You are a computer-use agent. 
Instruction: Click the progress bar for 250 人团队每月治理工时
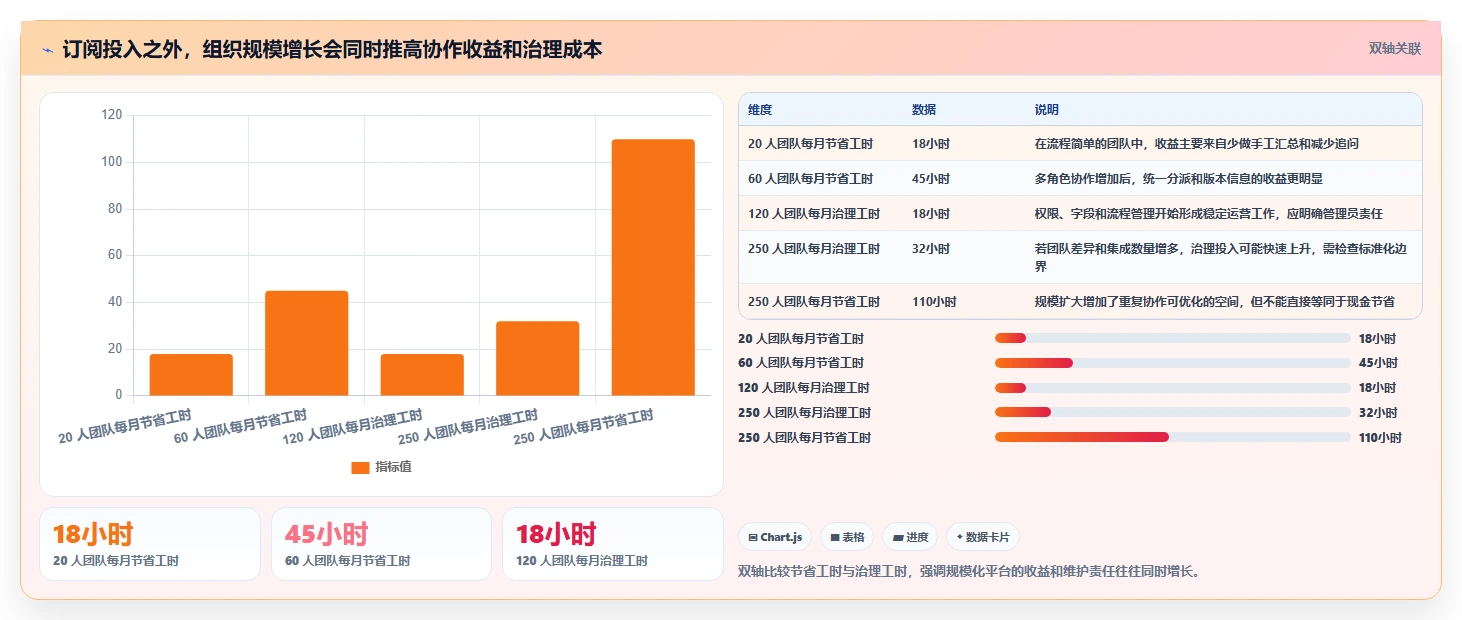[1172, 413]
